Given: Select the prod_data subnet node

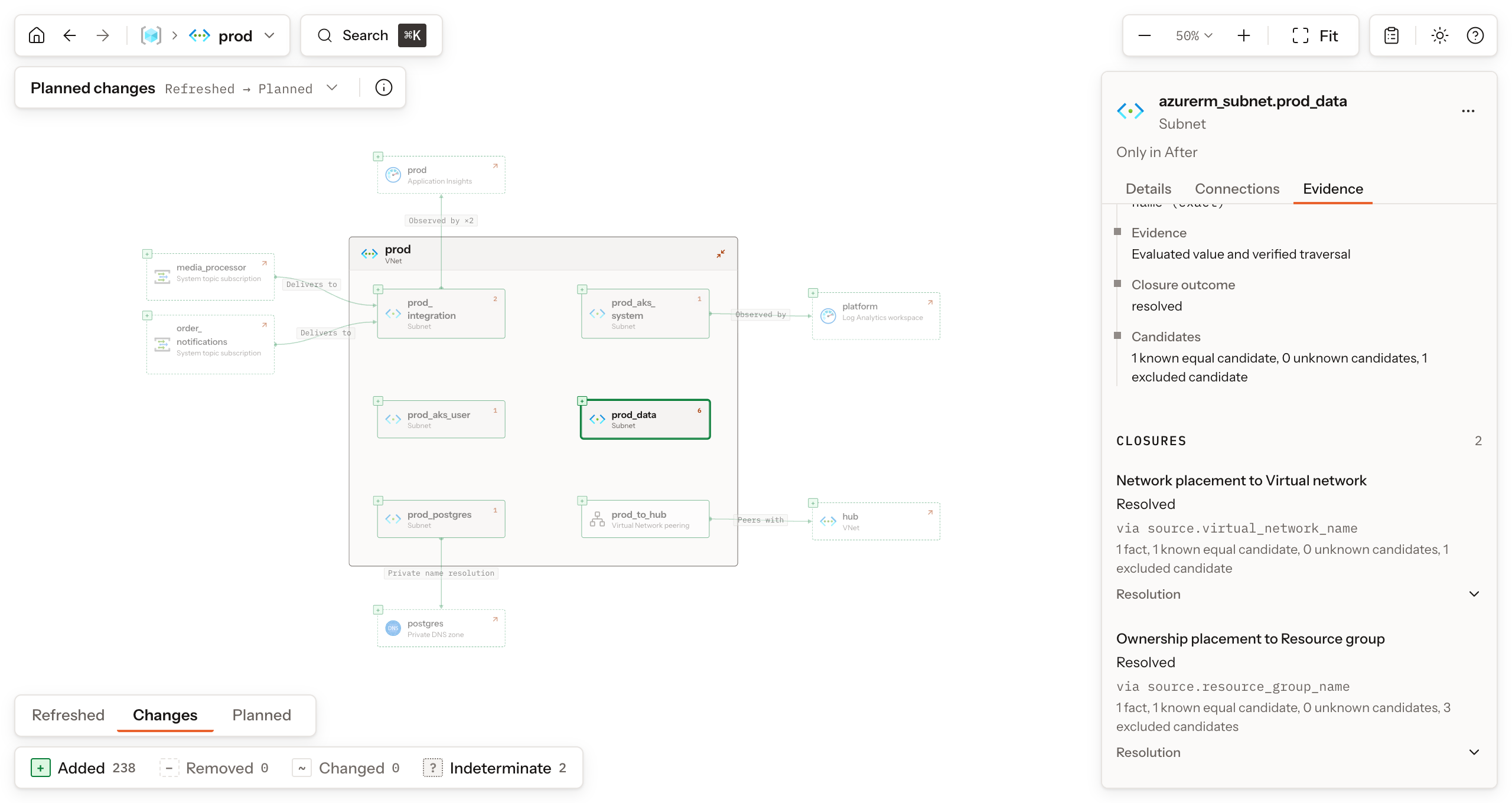Looking at the screenshot, I should [645, 419].
